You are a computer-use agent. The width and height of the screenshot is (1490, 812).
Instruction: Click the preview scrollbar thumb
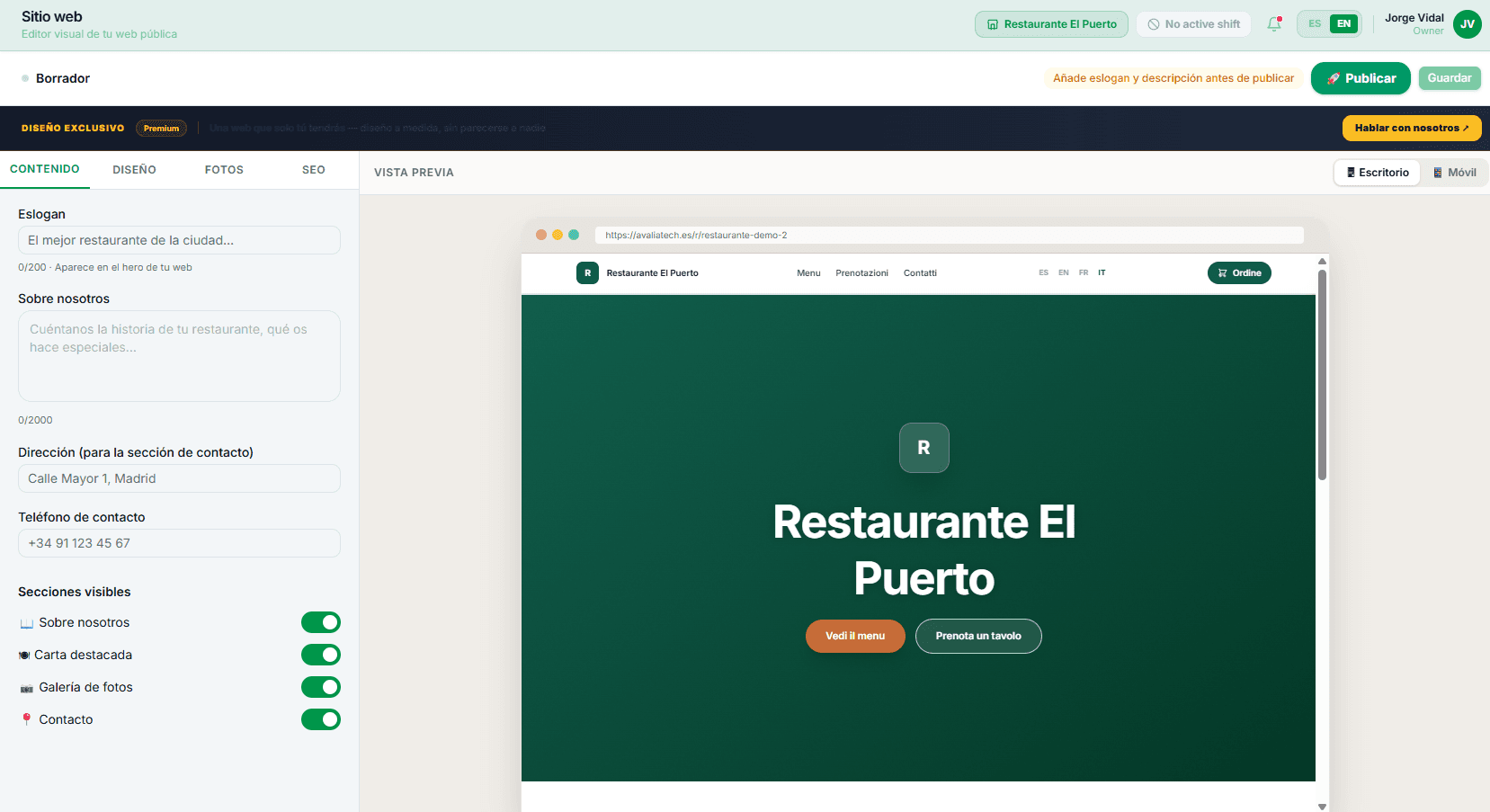(x=1322, y=374)
